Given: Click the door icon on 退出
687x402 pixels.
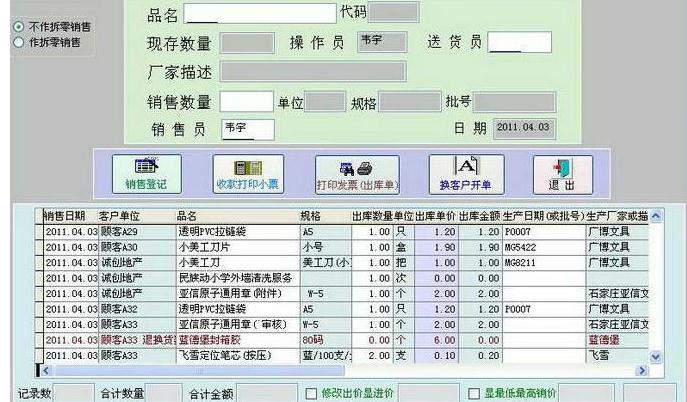Looking at the screenshot, I should [563, 169].
